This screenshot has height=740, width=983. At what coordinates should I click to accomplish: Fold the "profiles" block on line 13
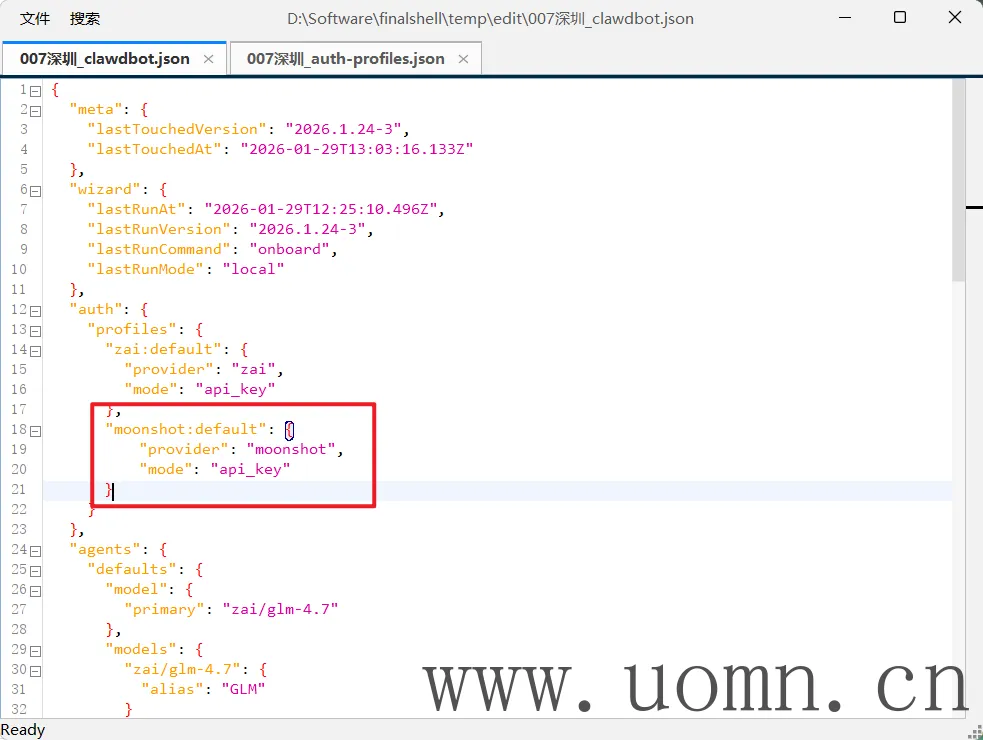[x=36, y=330]
